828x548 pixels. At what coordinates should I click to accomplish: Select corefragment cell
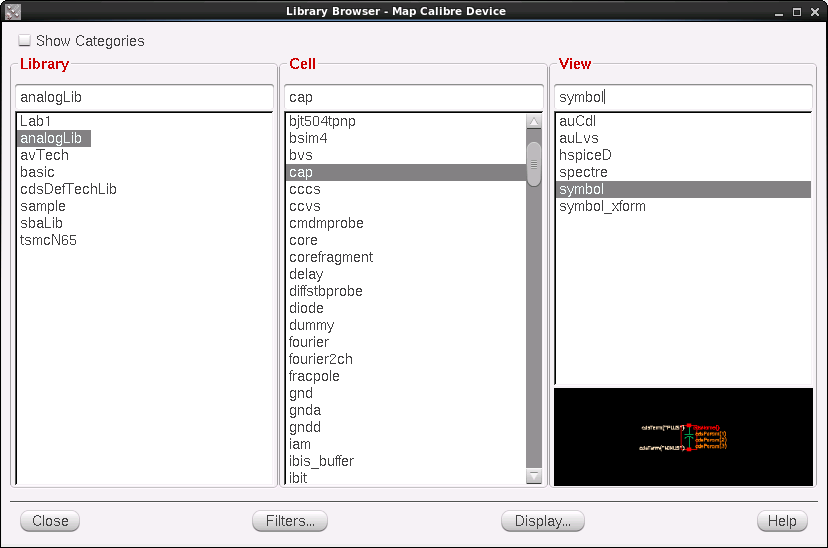coord(331,257)
